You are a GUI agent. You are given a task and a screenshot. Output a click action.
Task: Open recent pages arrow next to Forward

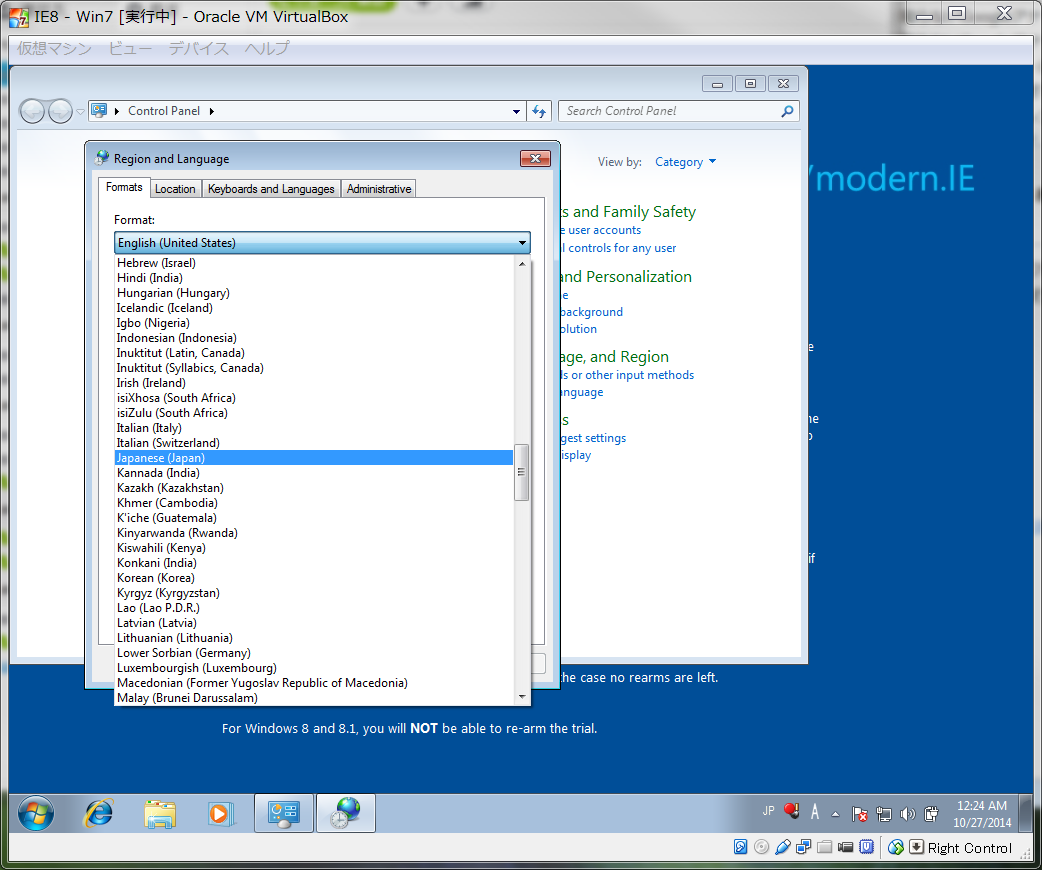(x=80, y=112)
